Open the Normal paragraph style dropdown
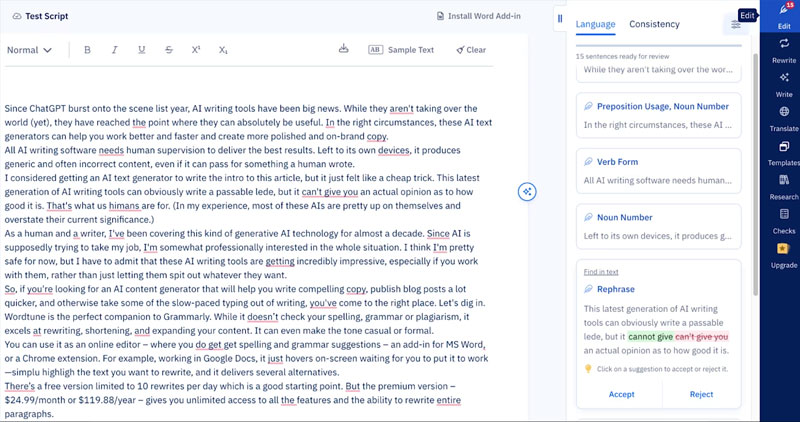Screen dimensions: 800x422 (x=29, y=50)
